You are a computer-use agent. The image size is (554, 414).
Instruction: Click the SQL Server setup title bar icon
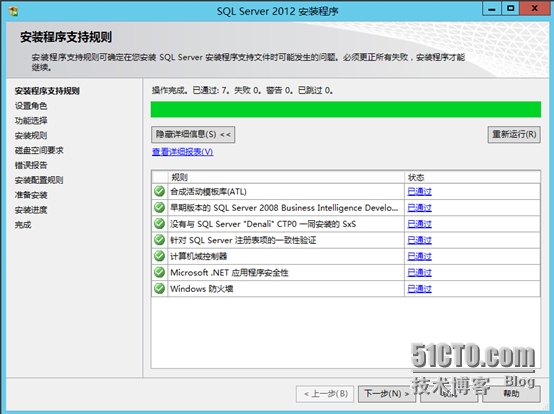[x=13, y=11]
